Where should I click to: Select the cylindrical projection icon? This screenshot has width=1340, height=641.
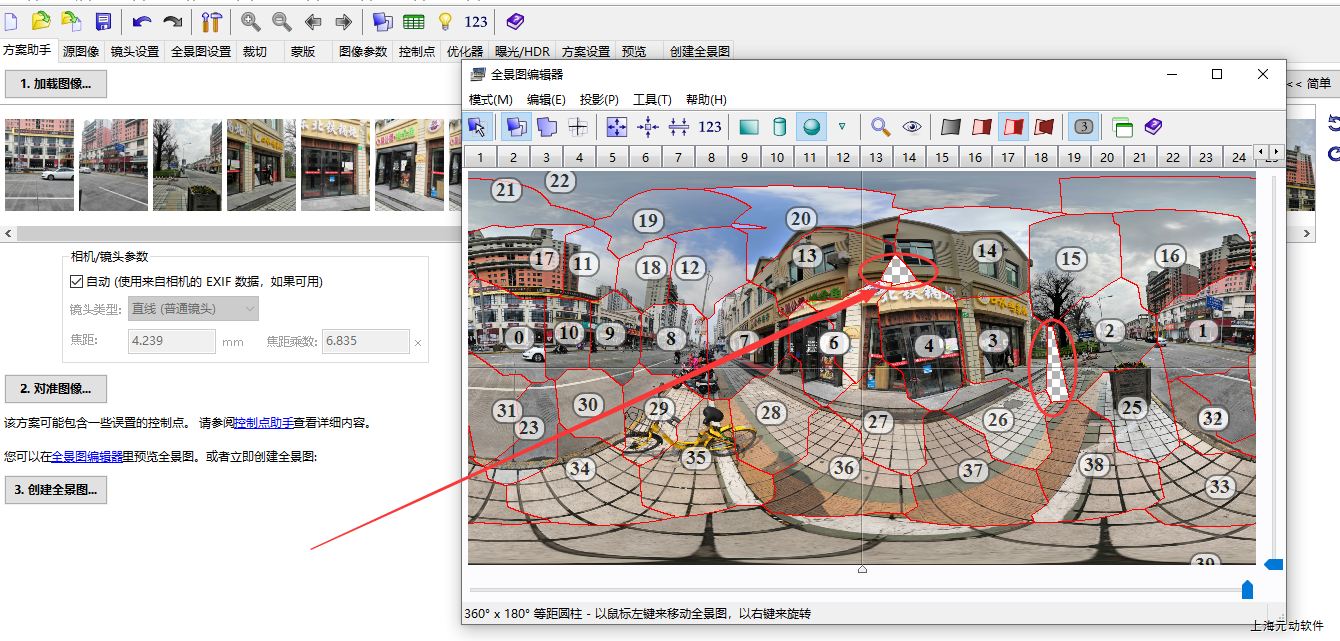[780, 127]
